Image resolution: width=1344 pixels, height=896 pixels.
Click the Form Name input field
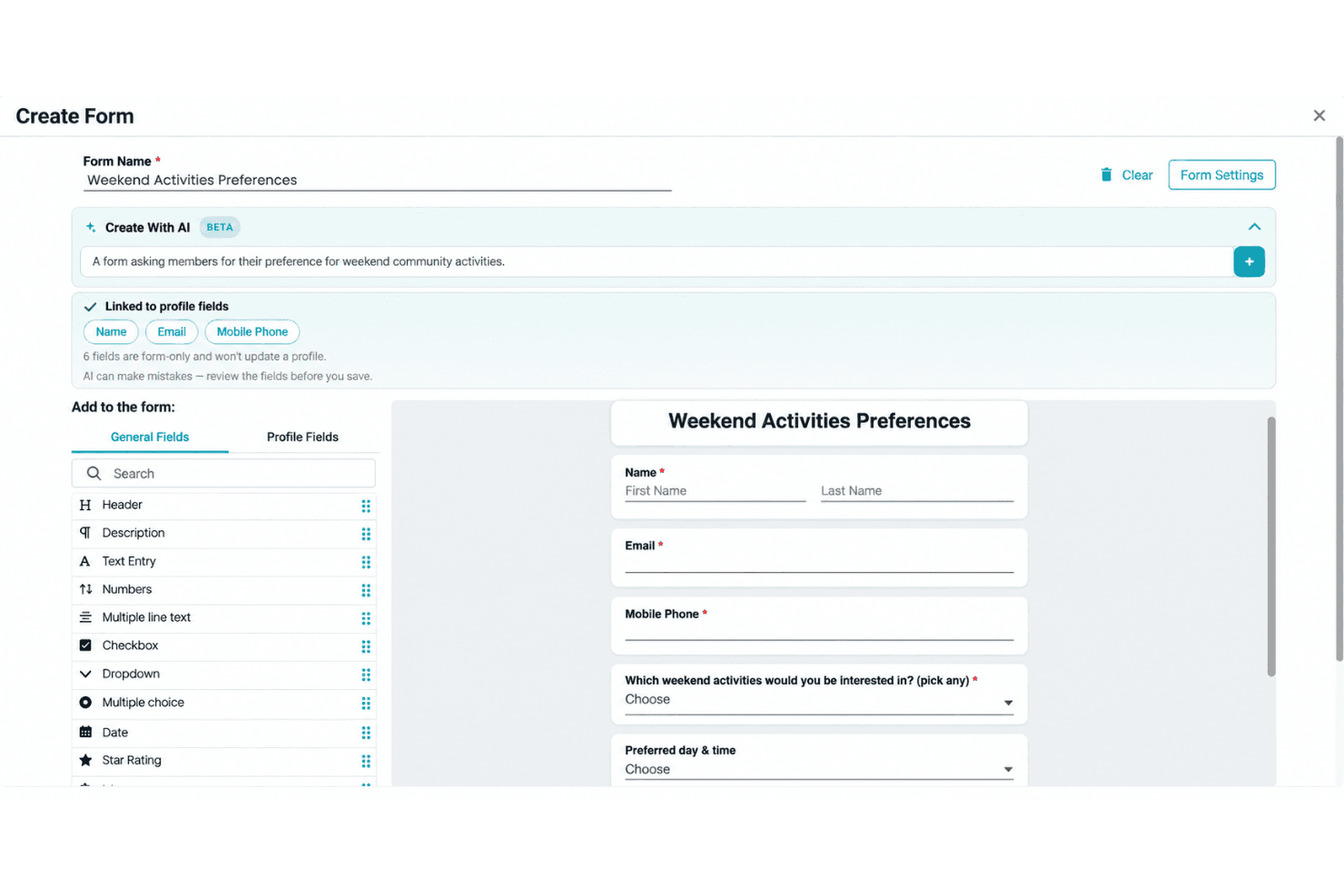[x=377, y=180]
